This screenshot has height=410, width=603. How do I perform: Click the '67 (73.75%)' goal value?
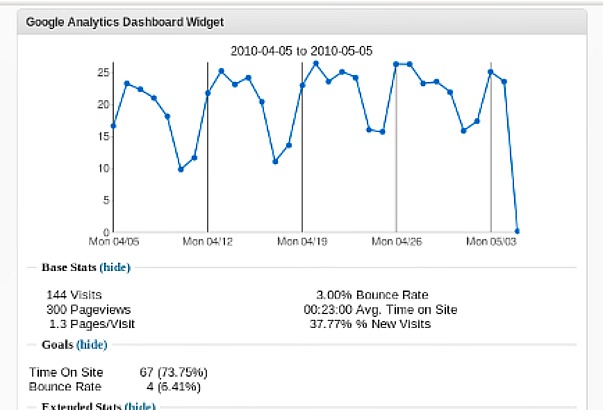click(x=173, y=372)
